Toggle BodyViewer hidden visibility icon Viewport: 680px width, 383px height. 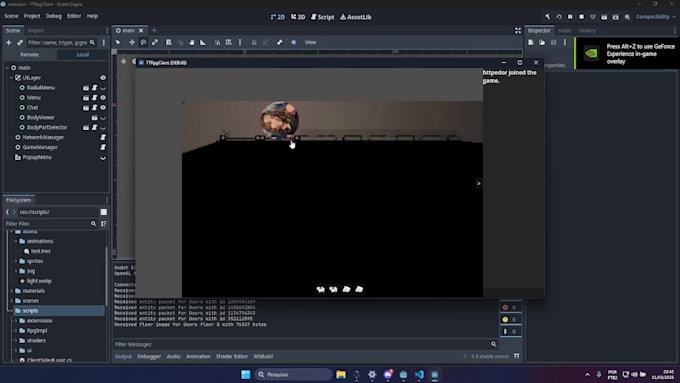click(103, 118)
